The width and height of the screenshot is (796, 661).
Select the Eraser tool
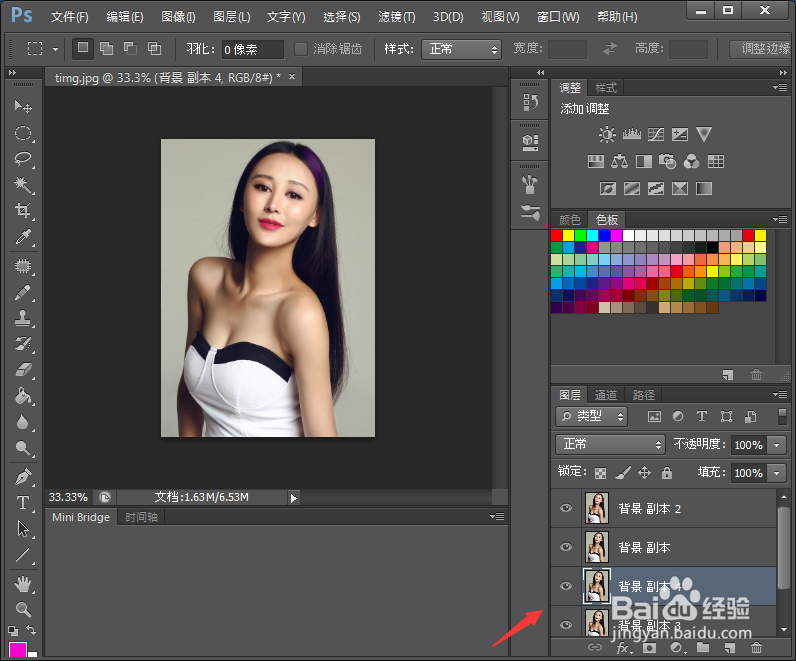pos(23,370)
